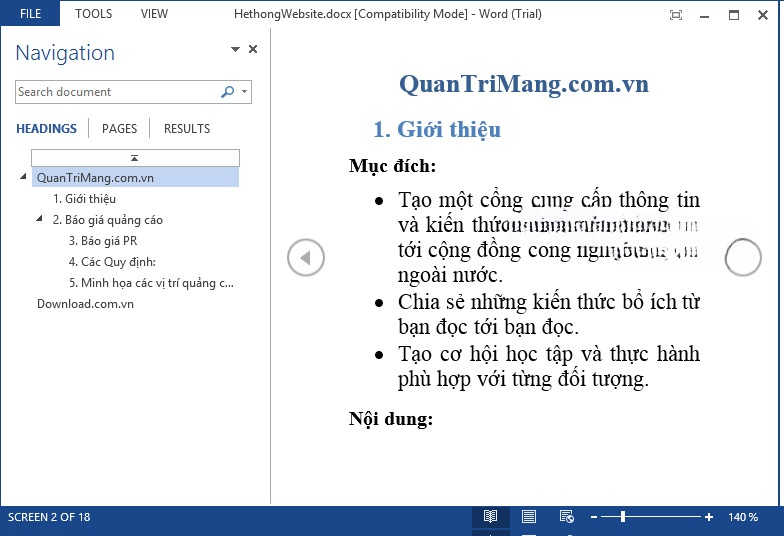The width and height of the screenshot is (784, 536).
Task: Switch to Web Layout view icon
Action: coord(566,516)
